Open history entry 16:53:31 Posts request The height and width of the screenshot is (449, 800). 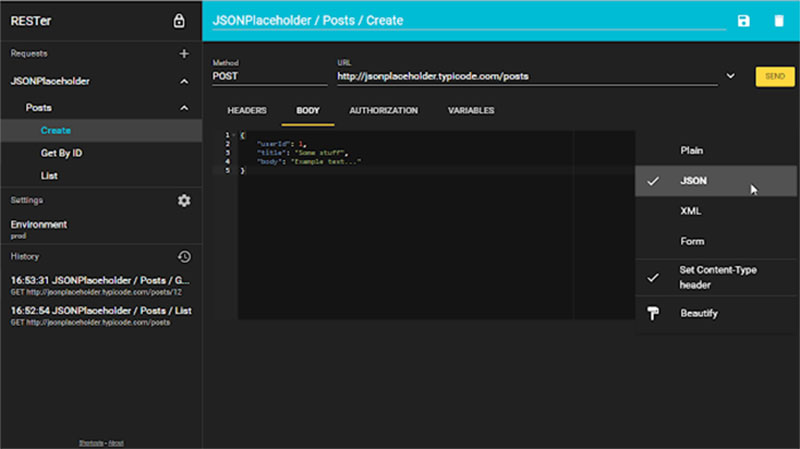(x=101, y=285)
